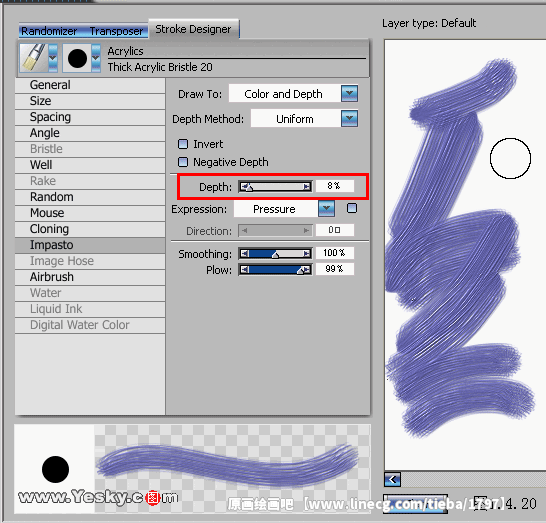Click the Depth slider left arrow
The width and height of the screenshot is (546, 523).
(244, 187)
